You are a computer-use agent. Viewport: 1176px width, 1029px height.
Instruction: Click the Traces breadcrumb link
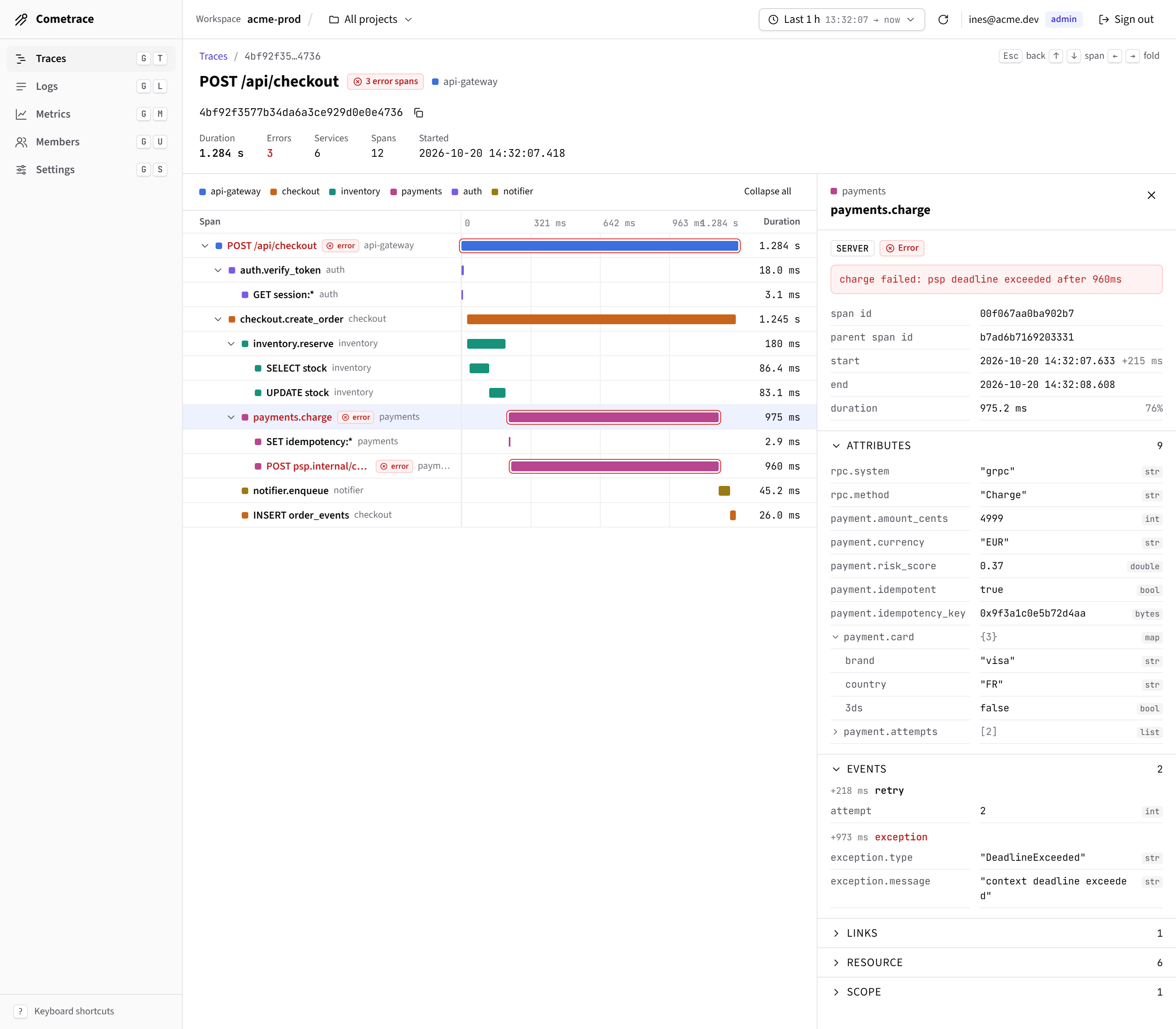point(213,56)
